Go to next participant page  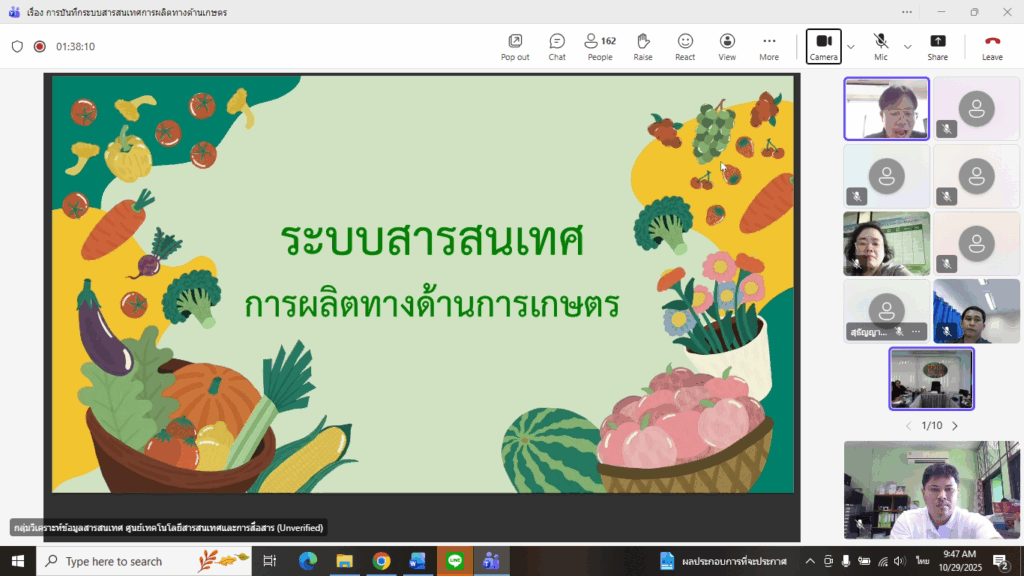955,426
